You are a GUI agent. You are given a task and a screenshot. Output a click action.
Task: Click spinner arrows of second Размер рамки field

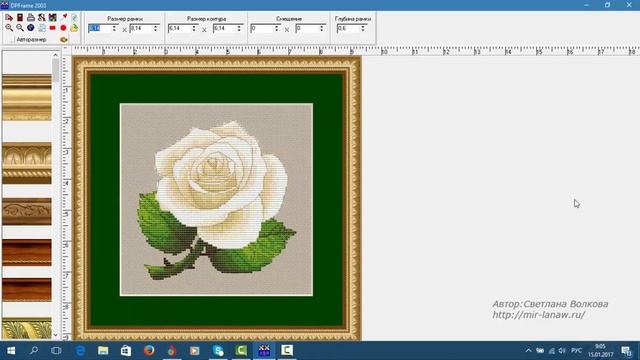[x=156, y=28]
